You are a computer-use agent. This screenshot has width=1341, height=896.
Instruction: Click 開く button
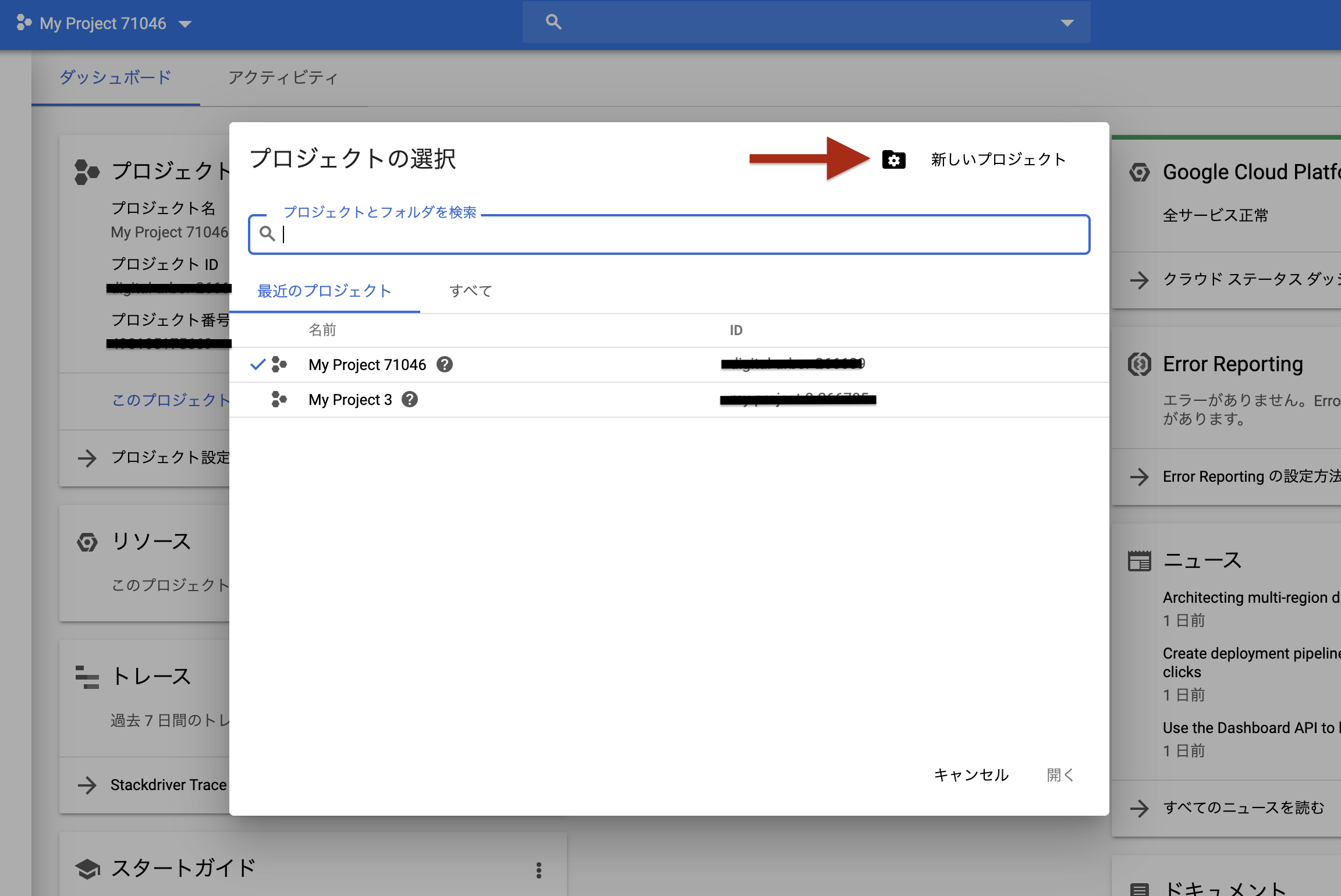tap(1060, 775)
